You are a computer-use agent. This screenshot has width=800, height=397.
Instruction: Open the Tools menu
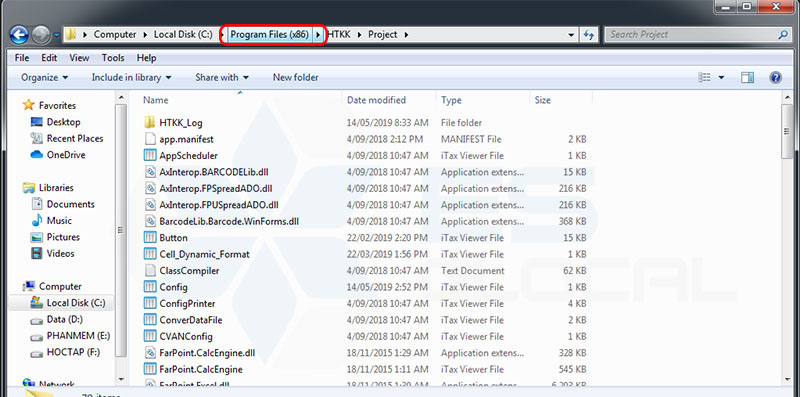click(113, 58)
